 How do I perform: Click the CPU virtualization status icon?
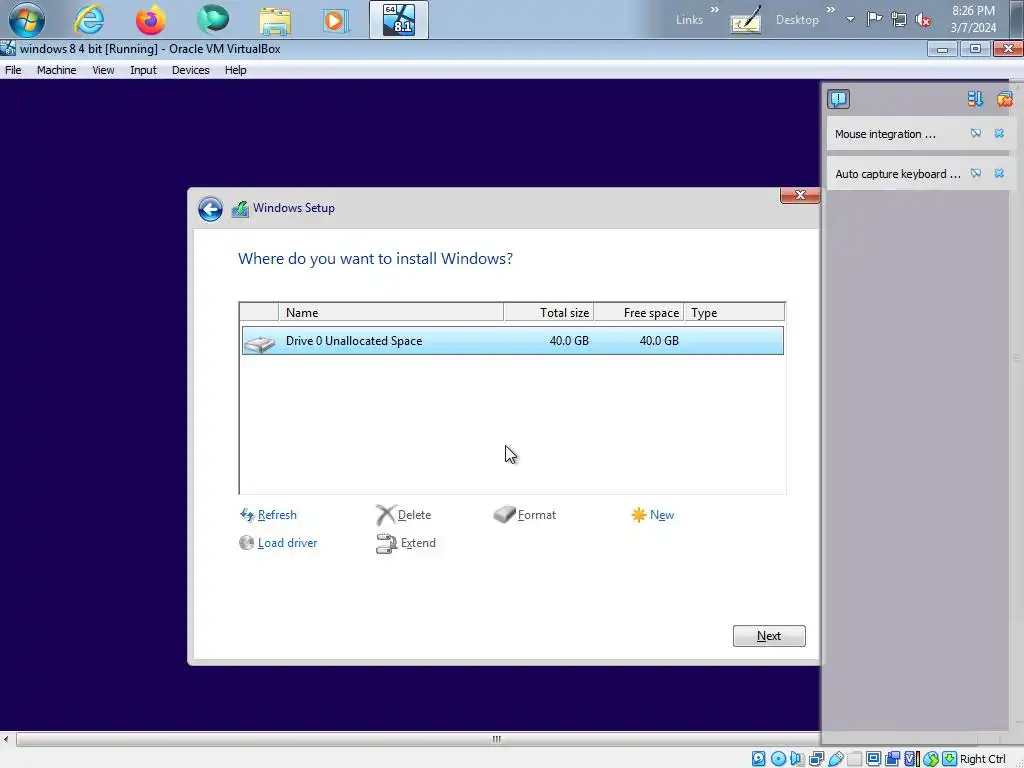[x=912, y=759]
